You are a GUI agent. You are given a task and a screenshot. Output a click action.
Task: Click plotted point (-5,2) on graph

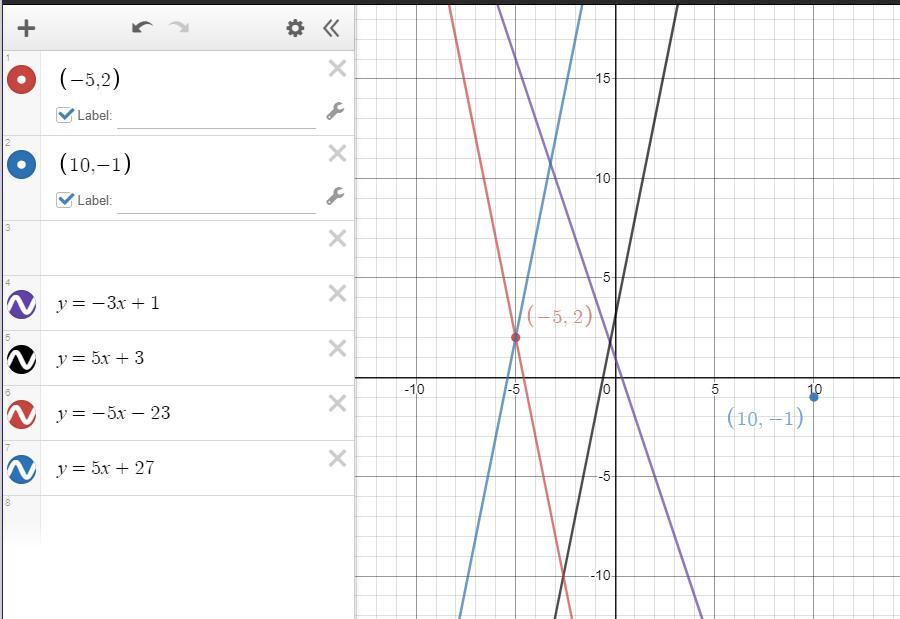coord(515,337)
